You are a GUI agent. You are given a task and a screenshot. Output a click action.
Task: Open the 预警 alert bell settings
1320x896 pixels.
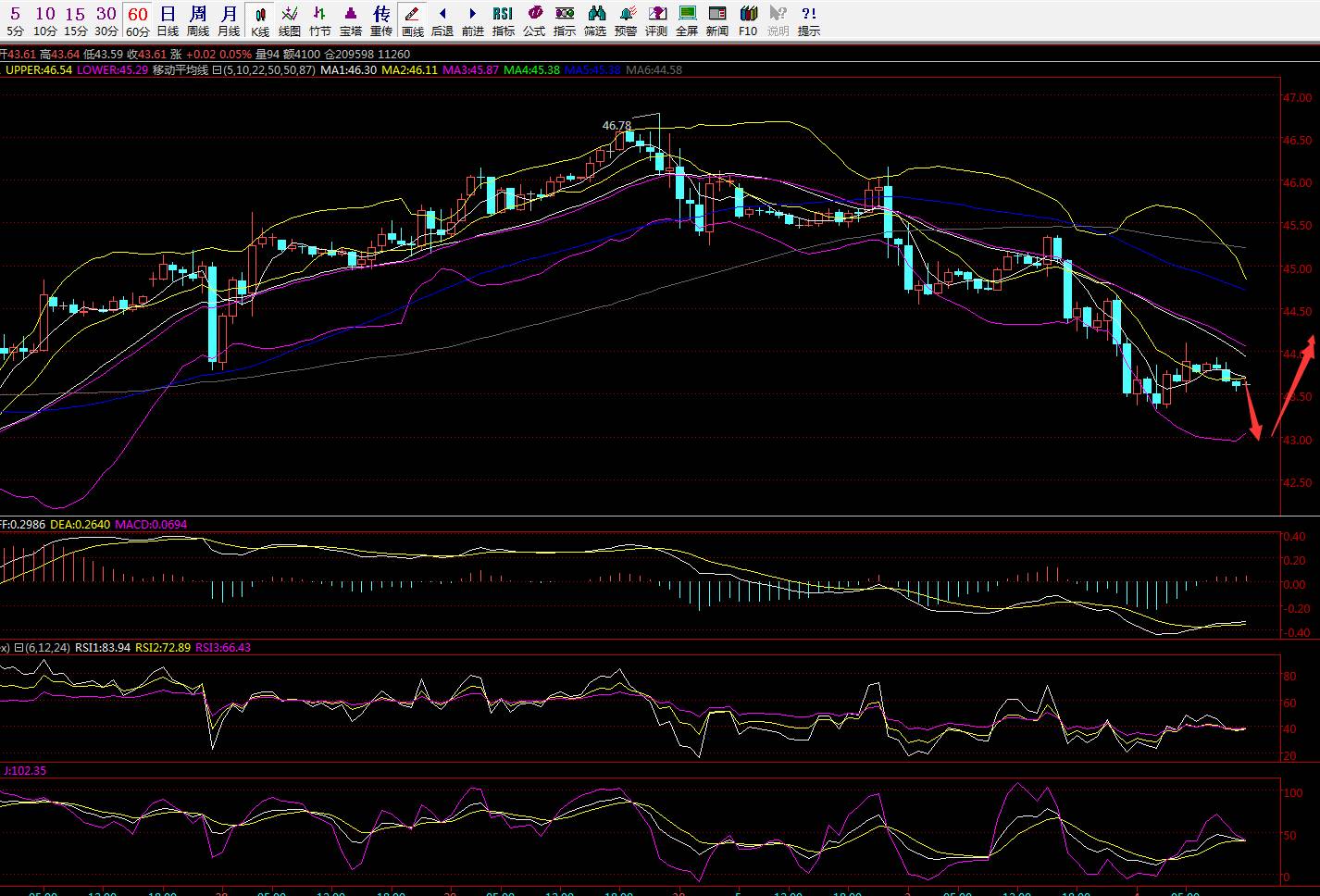626,20
